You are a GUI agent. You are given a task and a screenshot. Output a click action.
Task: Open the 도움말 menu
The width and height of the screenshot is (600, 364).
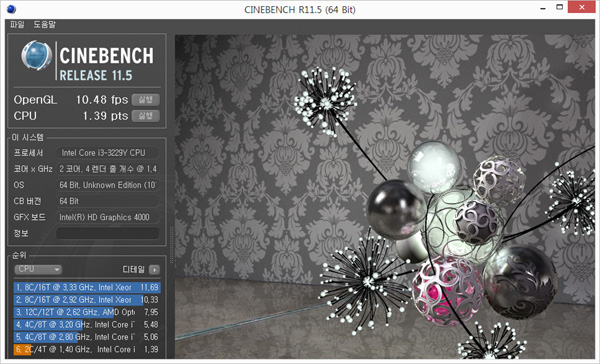point(44,25)
